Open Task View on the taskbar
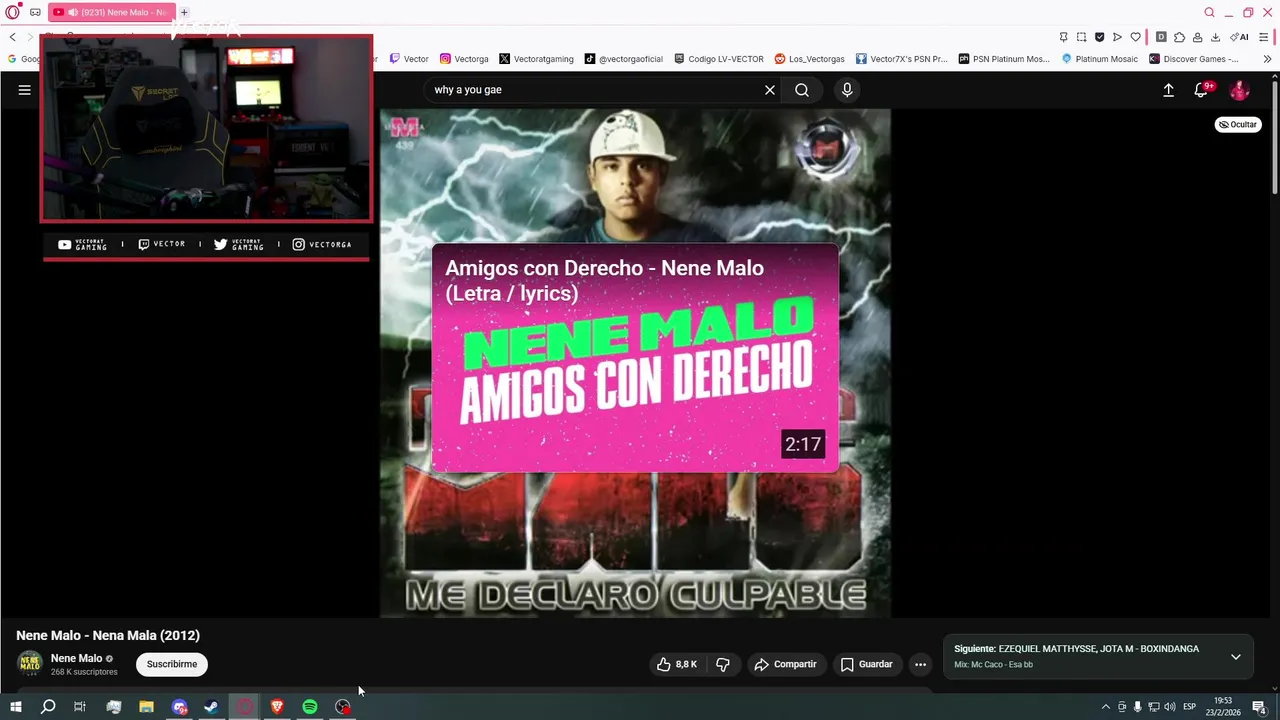This screenshot has height=720, width=1280. coord(80,707)
